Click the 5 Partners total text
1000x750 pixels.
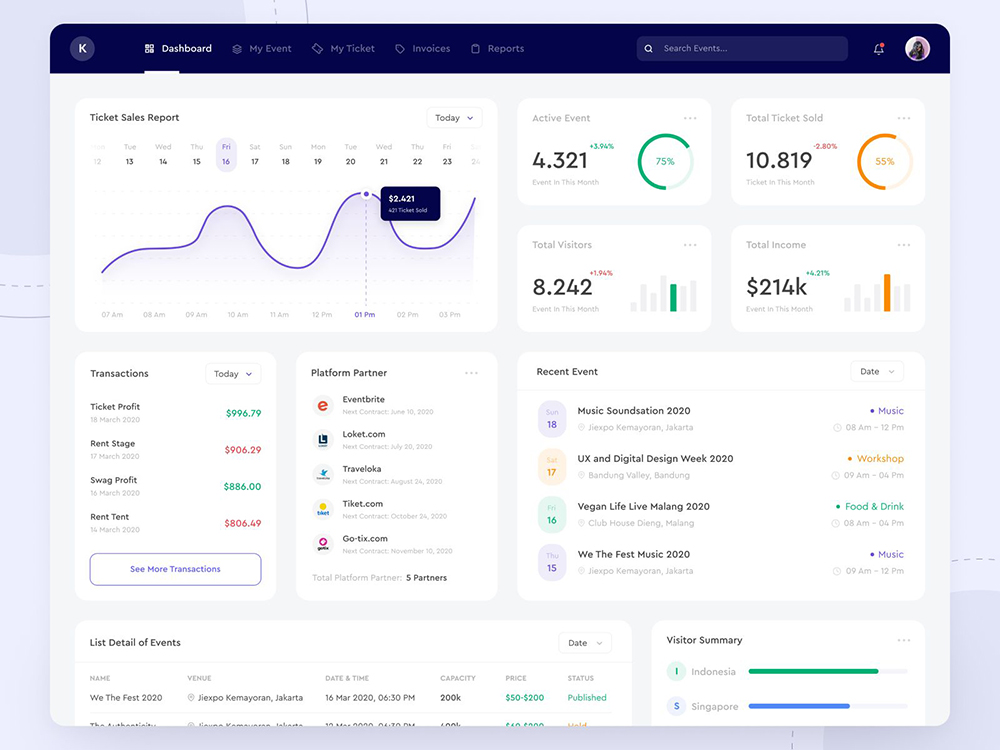[x=427, y=578]
